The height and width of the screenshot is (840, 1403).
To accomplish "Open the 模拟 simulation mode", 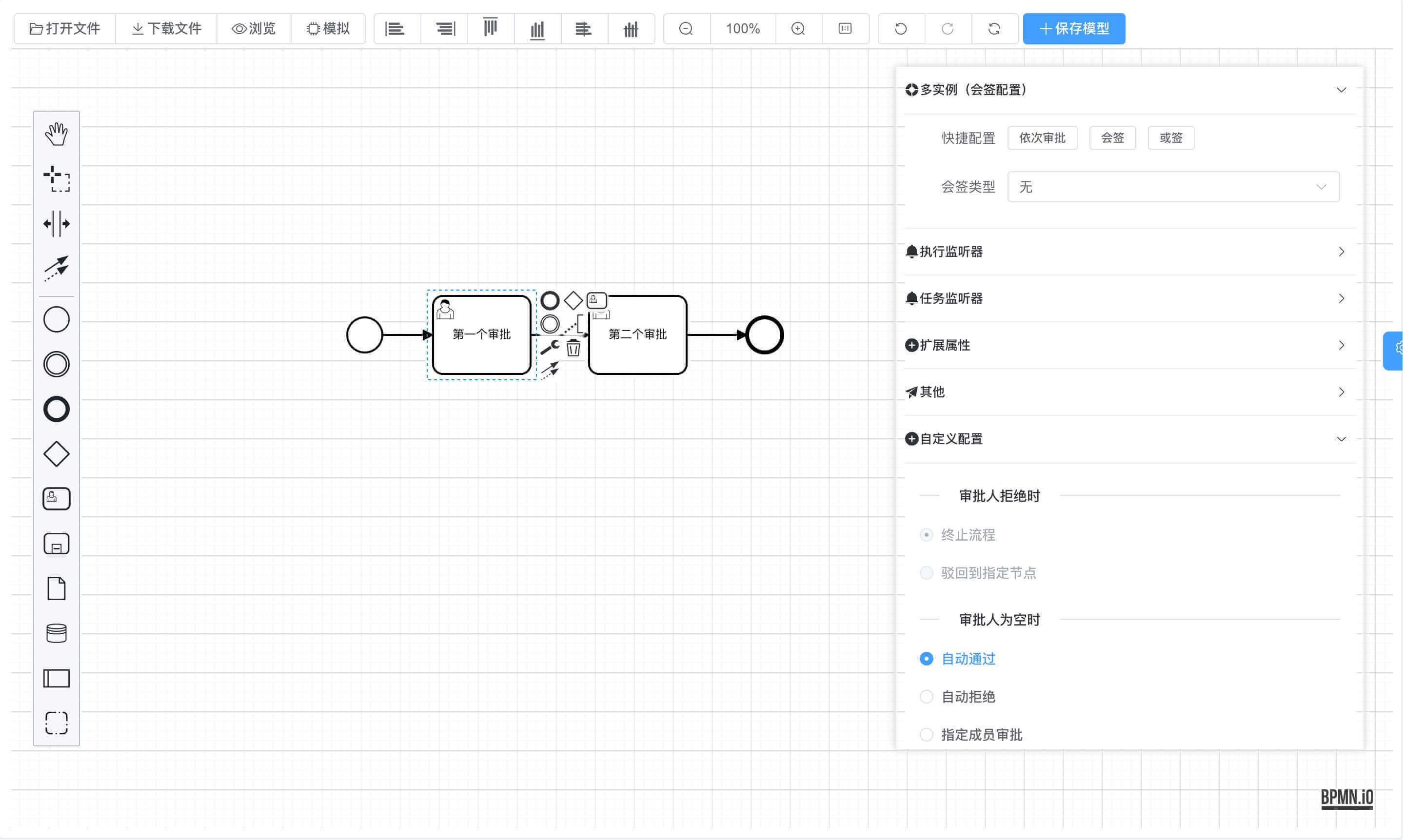I will pyautogui.click(x=328, y=28).
